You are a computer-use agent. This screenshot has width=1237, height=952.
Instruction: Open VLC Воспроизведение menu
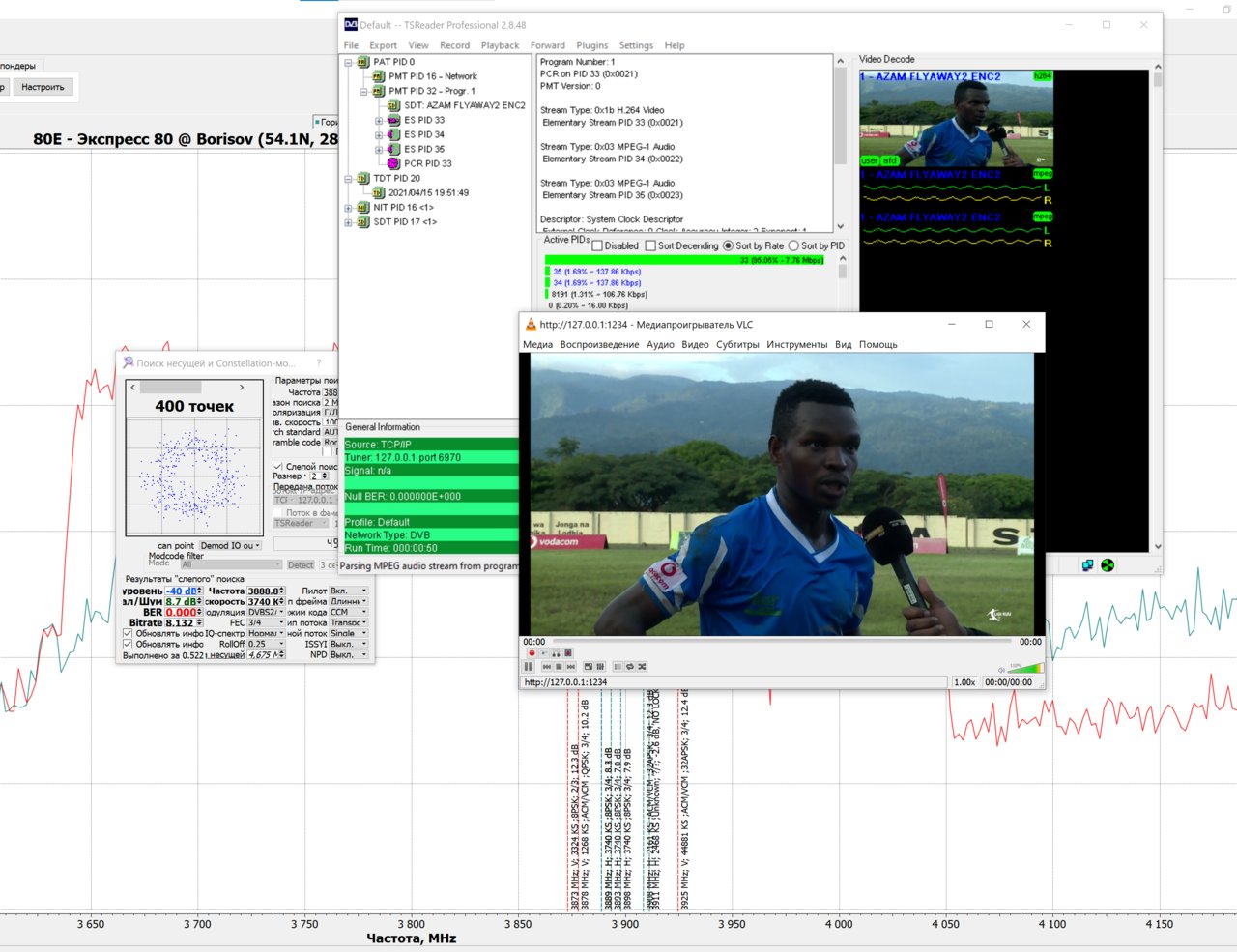[x=599, y=344]
